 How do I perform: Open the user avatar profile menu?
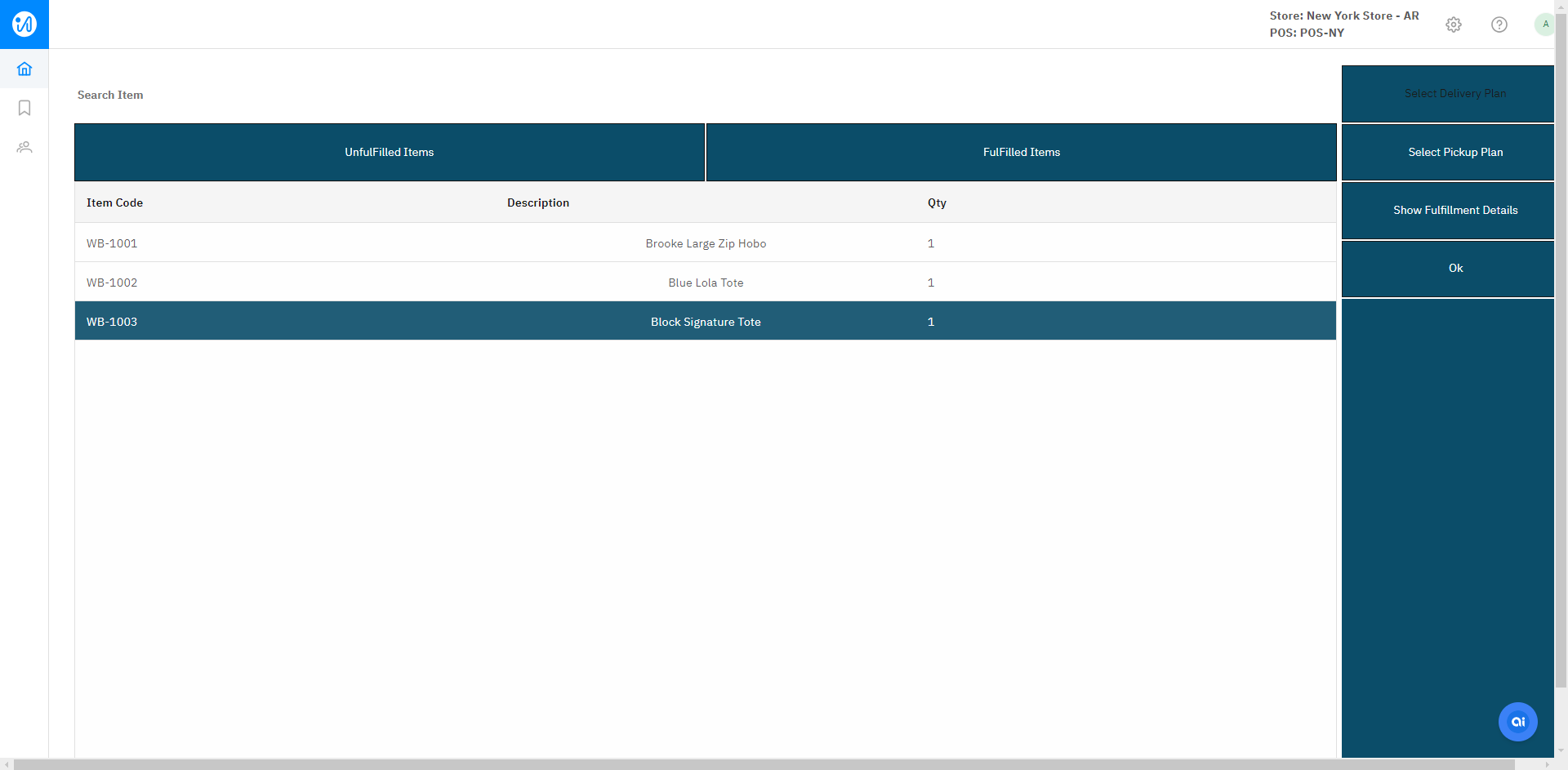1544,24
